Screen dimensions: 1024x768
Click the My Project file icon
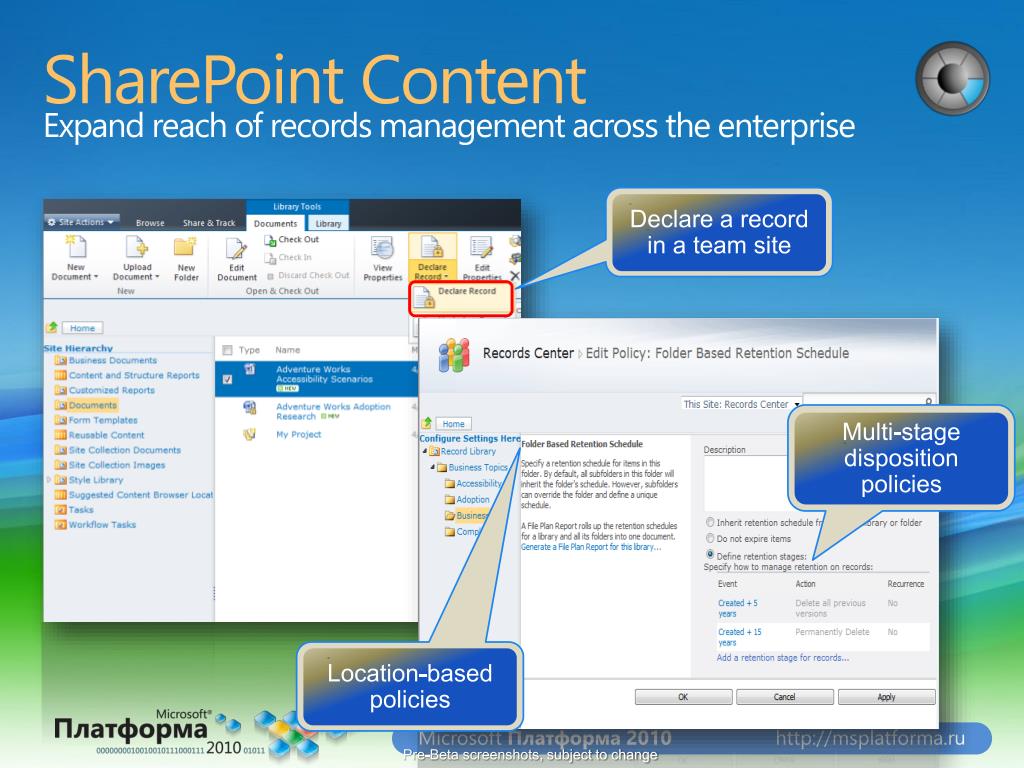(x=249, y=434)
